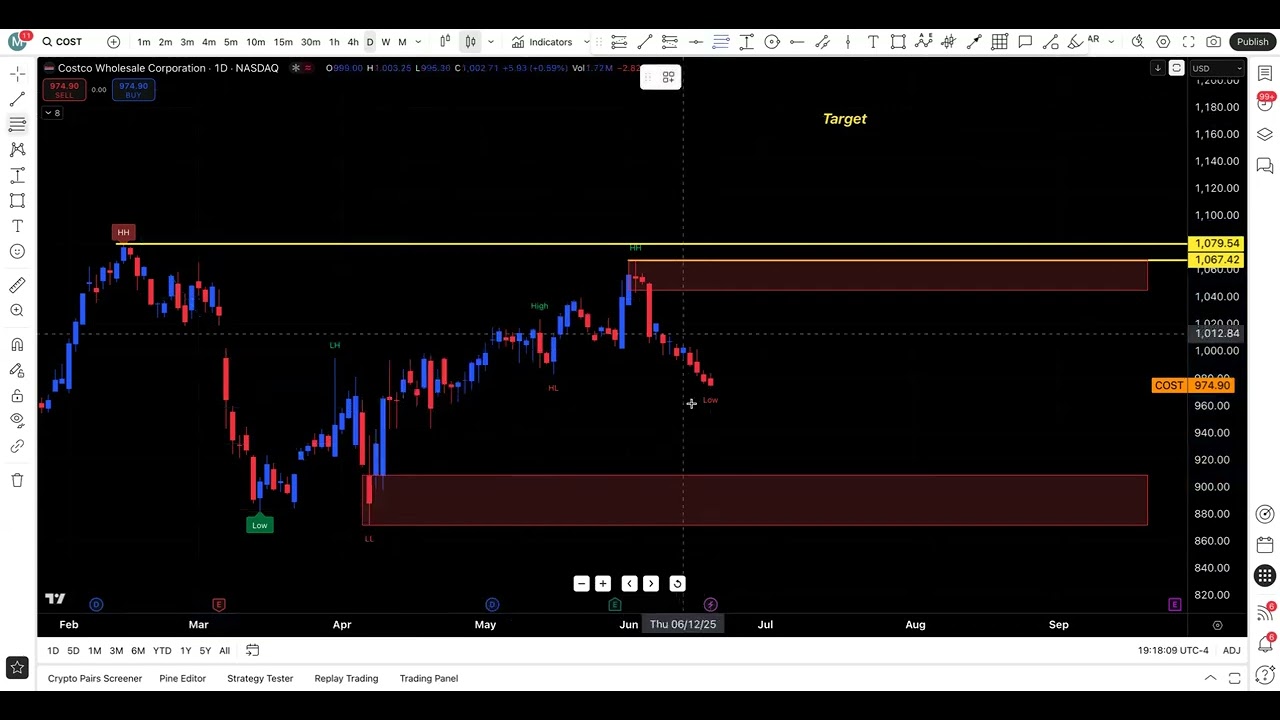Select the 1D date range
The height and width of the screenshot is (720, 1280).
53,651
